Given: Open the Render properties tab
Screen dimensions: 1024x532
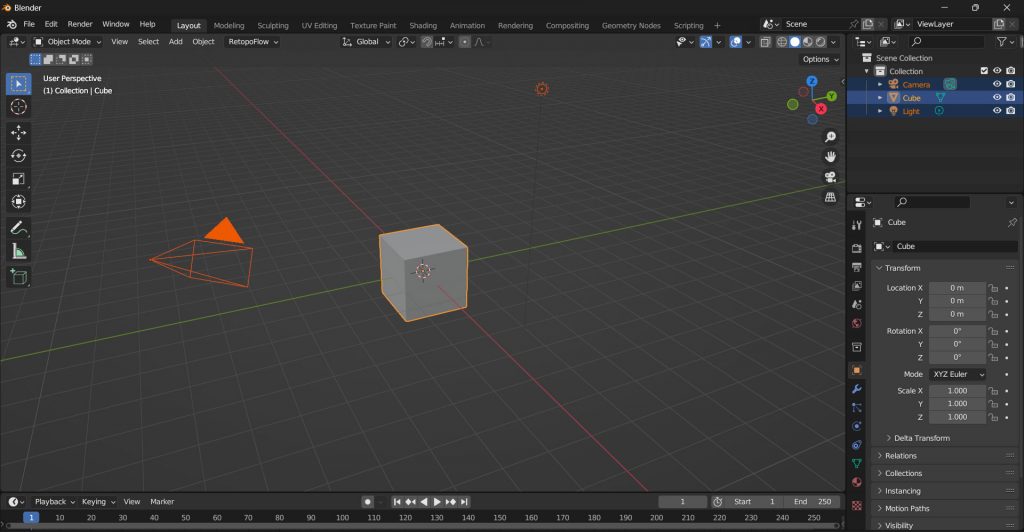Looking at the screenshot, I should 857,248.
